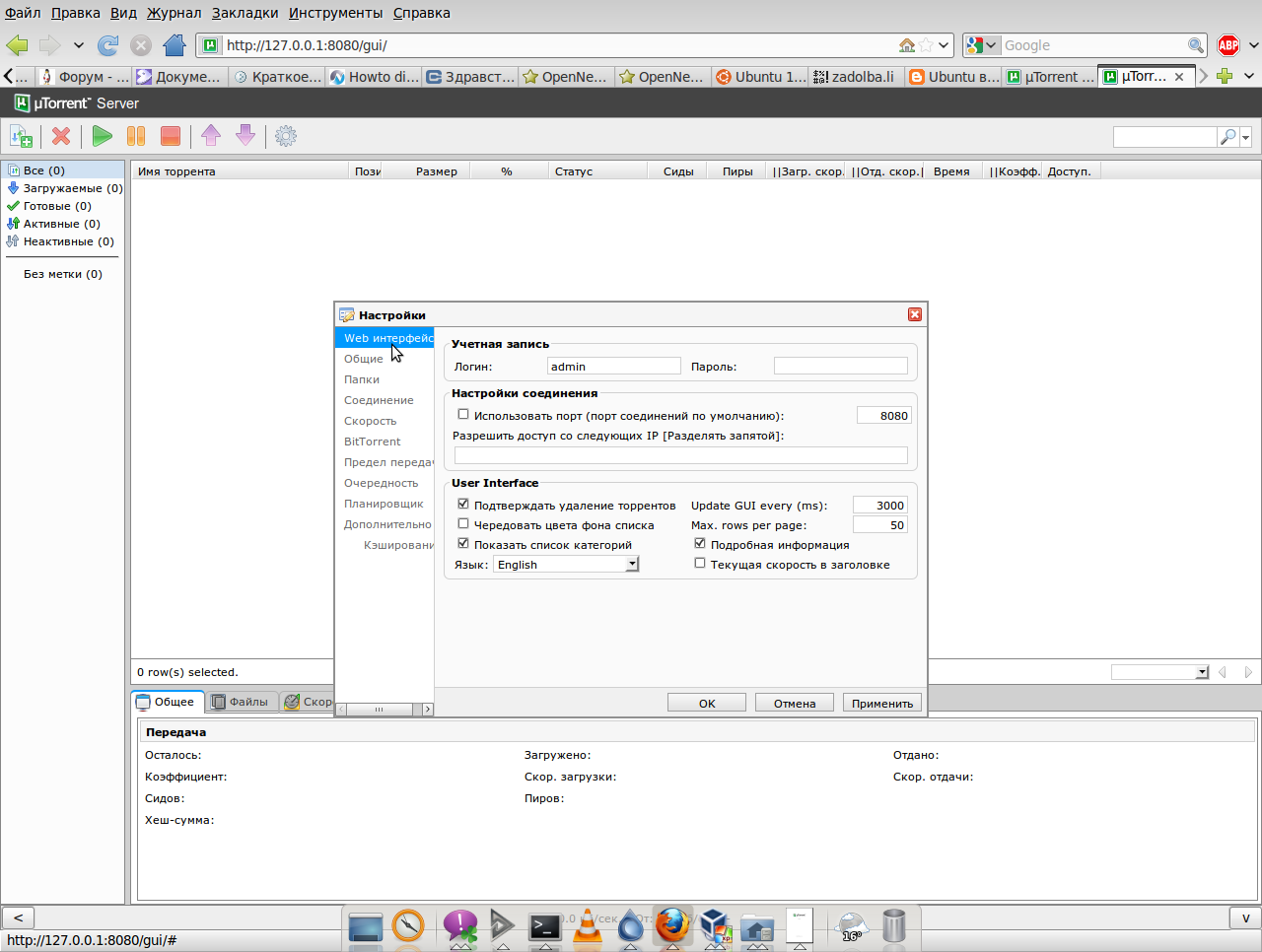Enable 'Чередовать цвета фона списка' checkbox

463,524
